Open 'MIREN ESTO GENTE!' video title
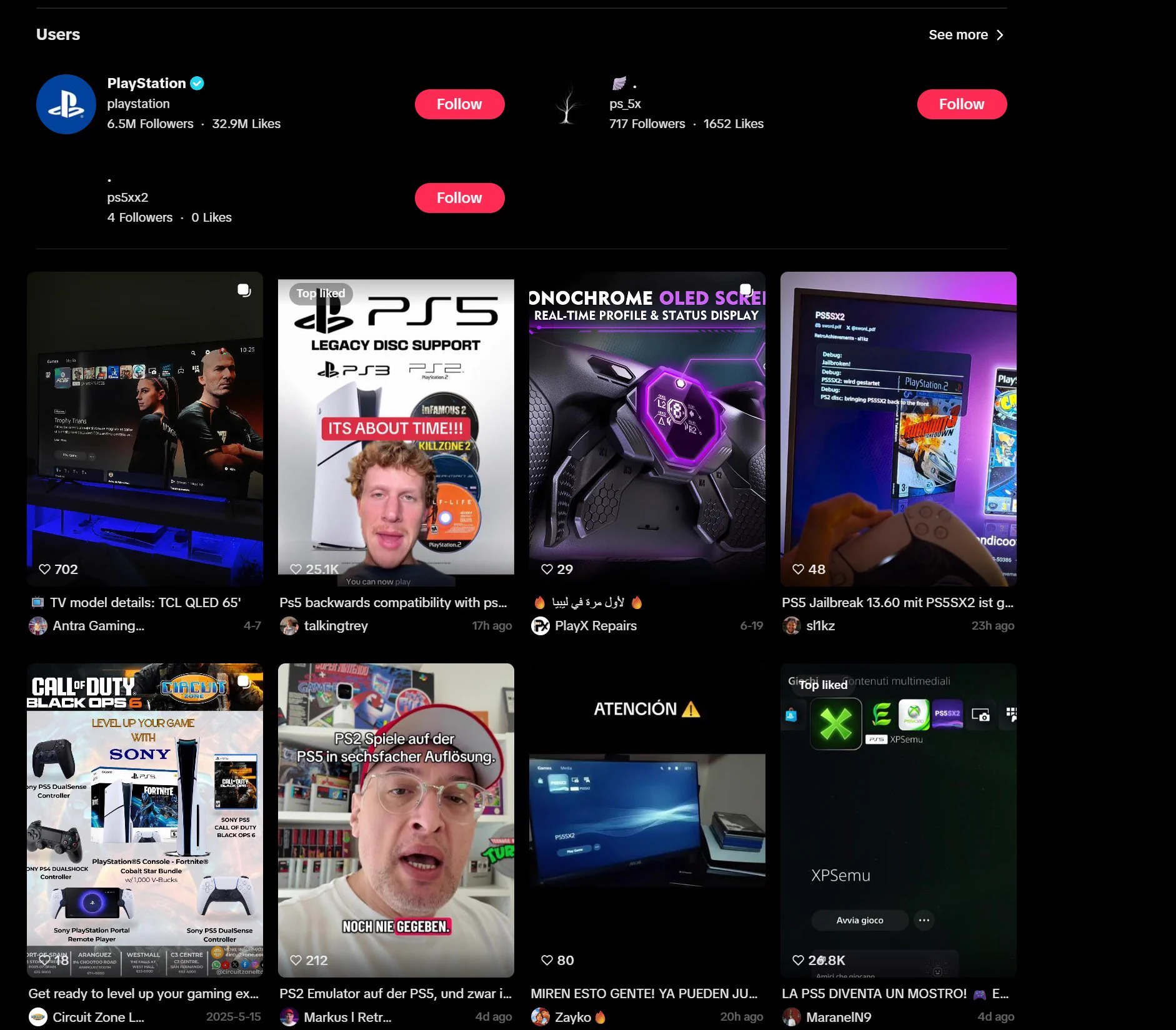This screenshot has height=1030, width=1176. (644, 994)
